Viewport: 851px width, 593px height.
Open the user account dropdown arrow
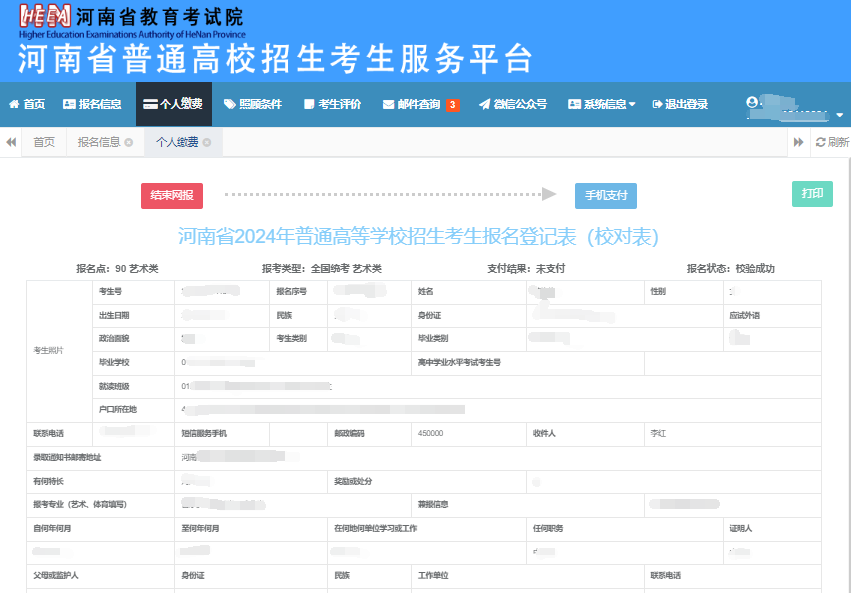(839, 115)
